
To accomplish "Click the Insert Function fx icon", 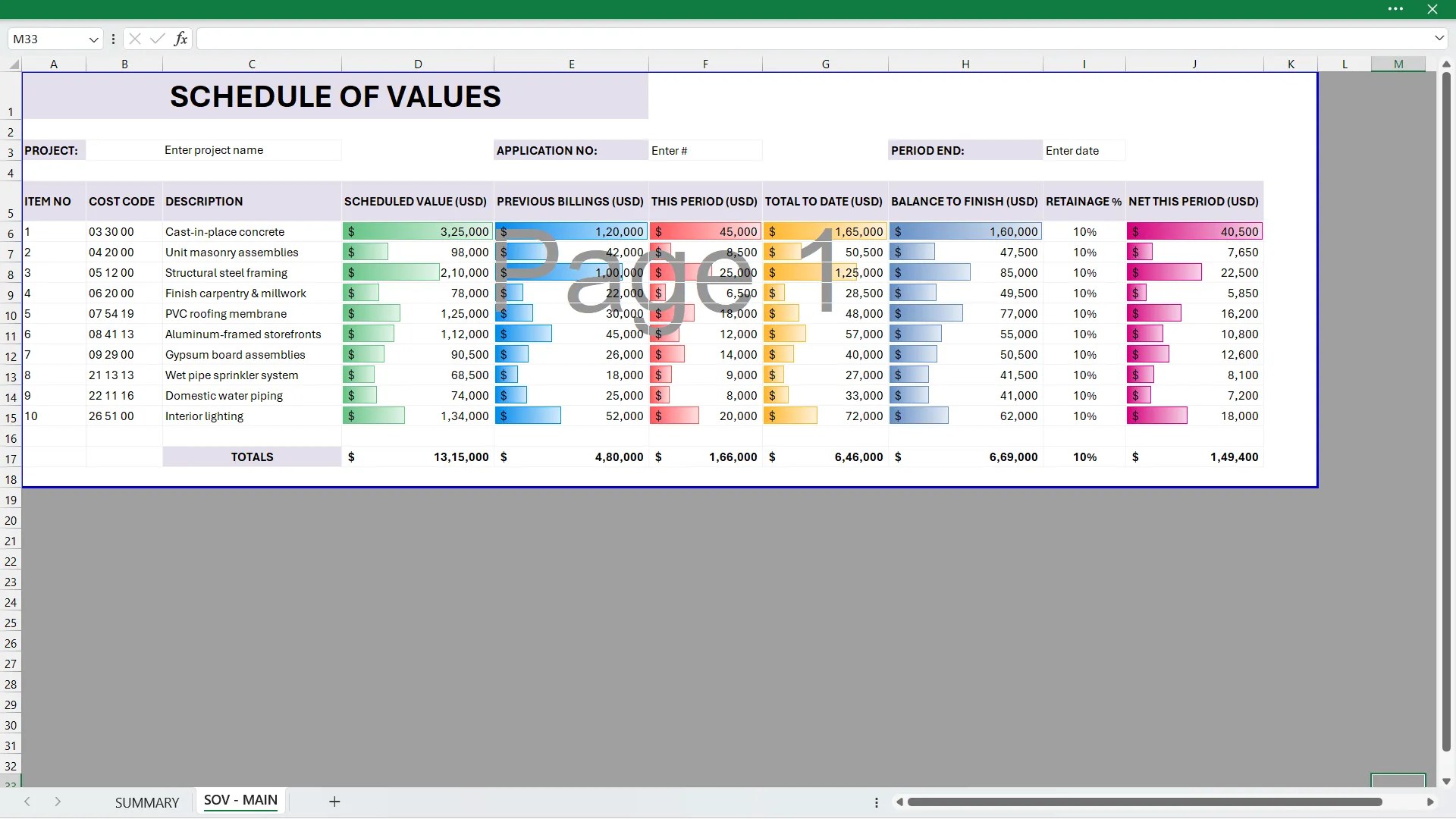I will 180,39.
